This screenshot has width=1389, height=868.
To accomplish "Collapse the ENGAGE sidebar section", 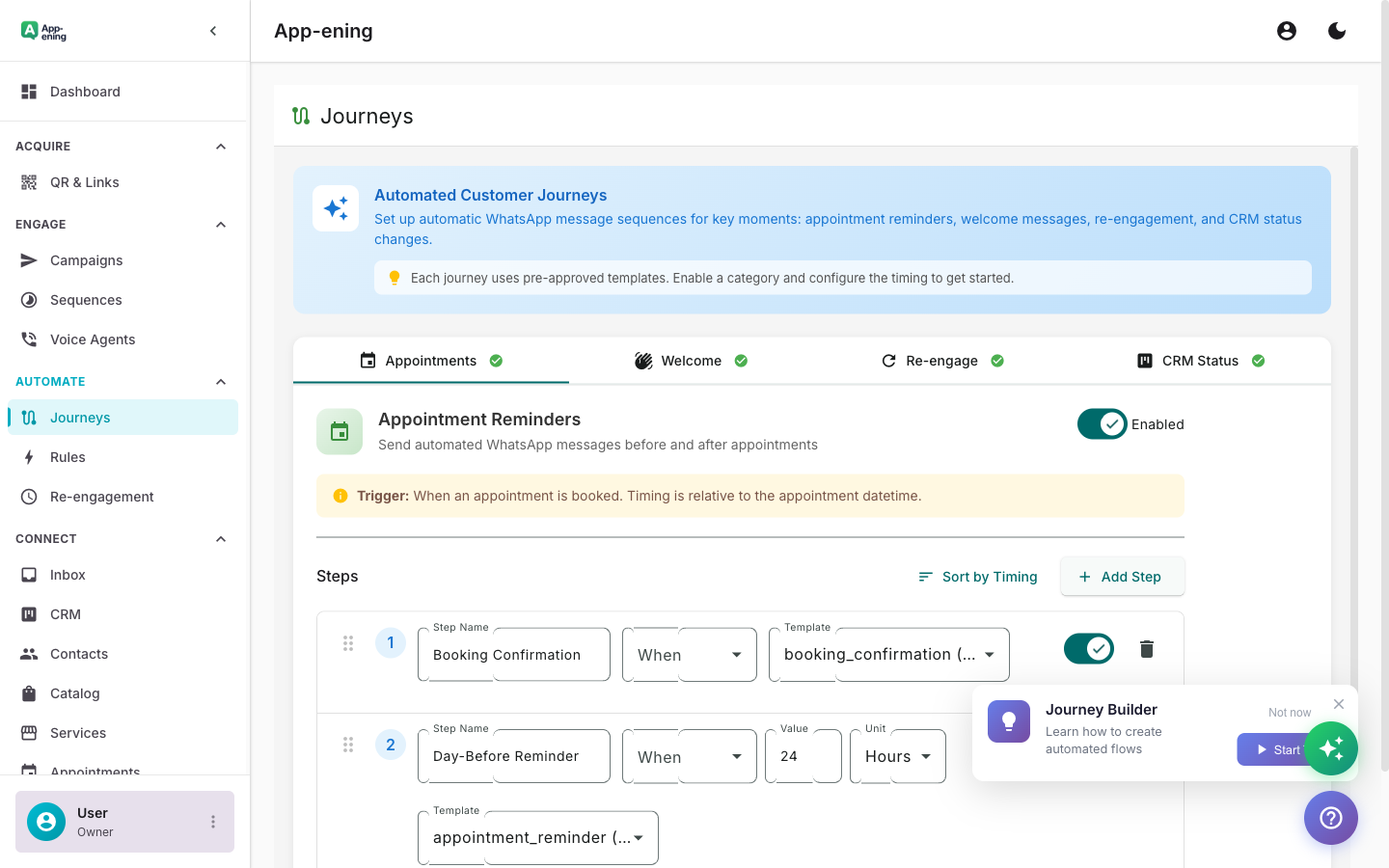I will pyautogui.click(x=220, y=224).
